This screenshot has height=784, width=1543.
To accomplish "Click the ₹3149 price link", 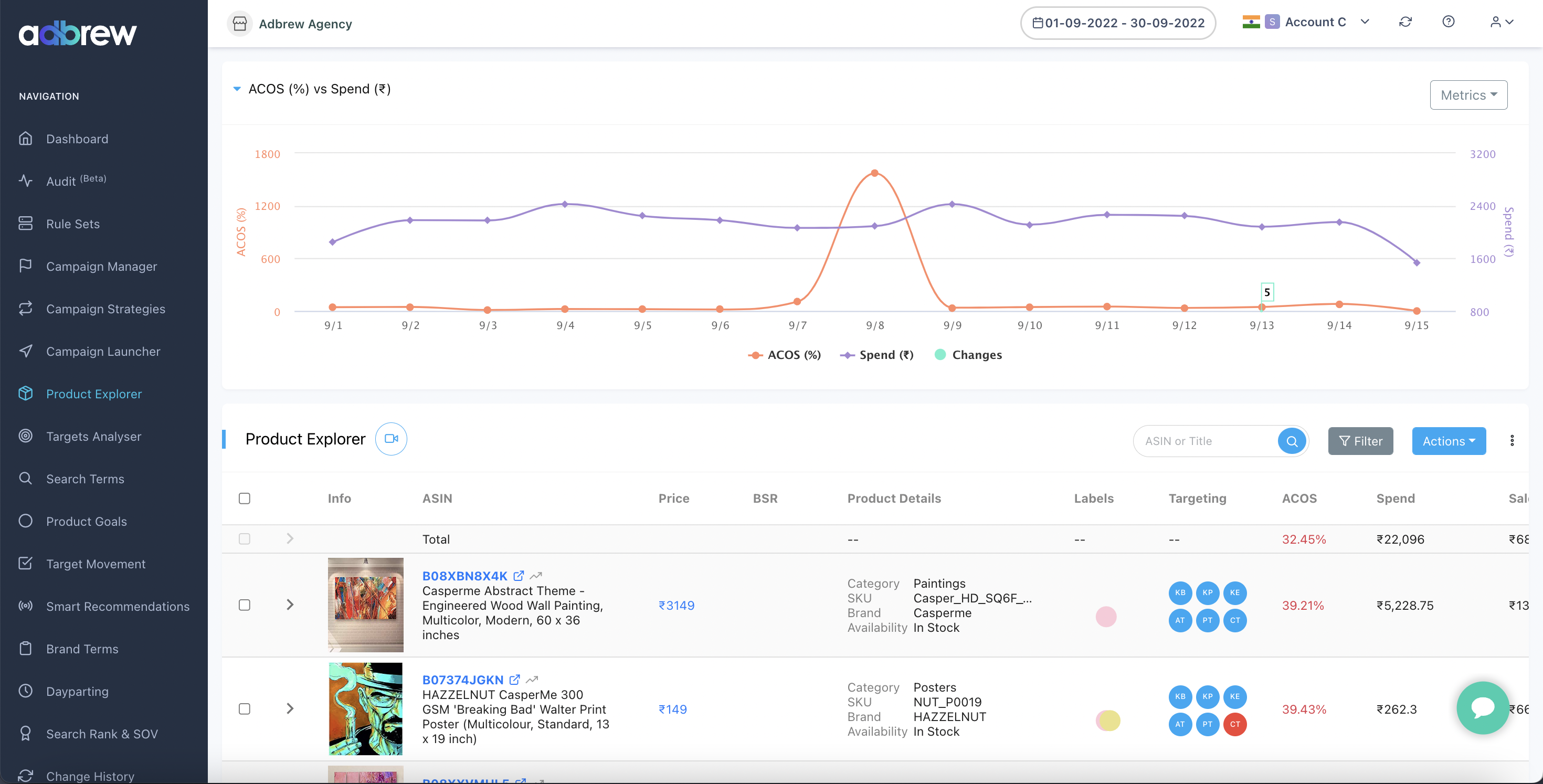I will (x=677, y=606).
